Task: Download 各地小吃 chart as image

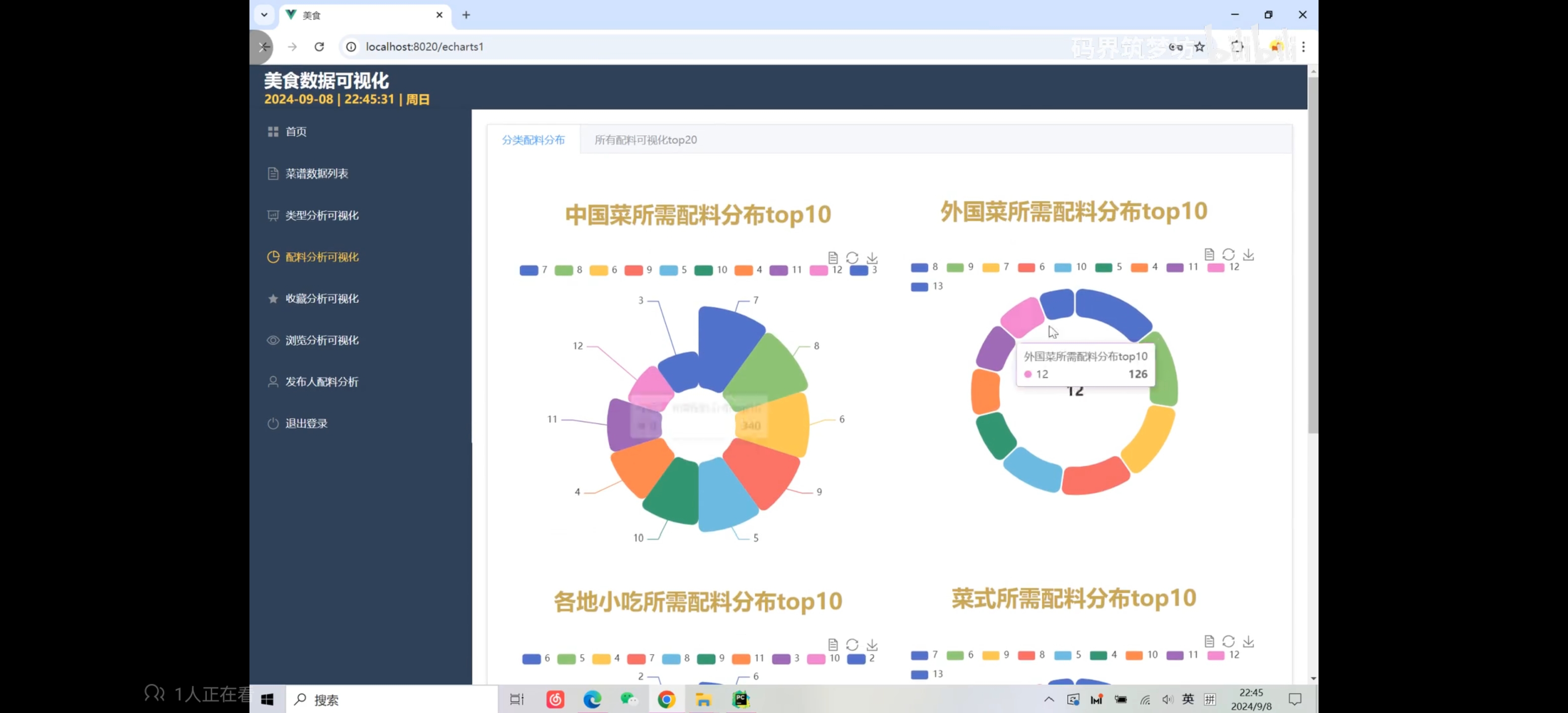Action: (x=872, y=644)
